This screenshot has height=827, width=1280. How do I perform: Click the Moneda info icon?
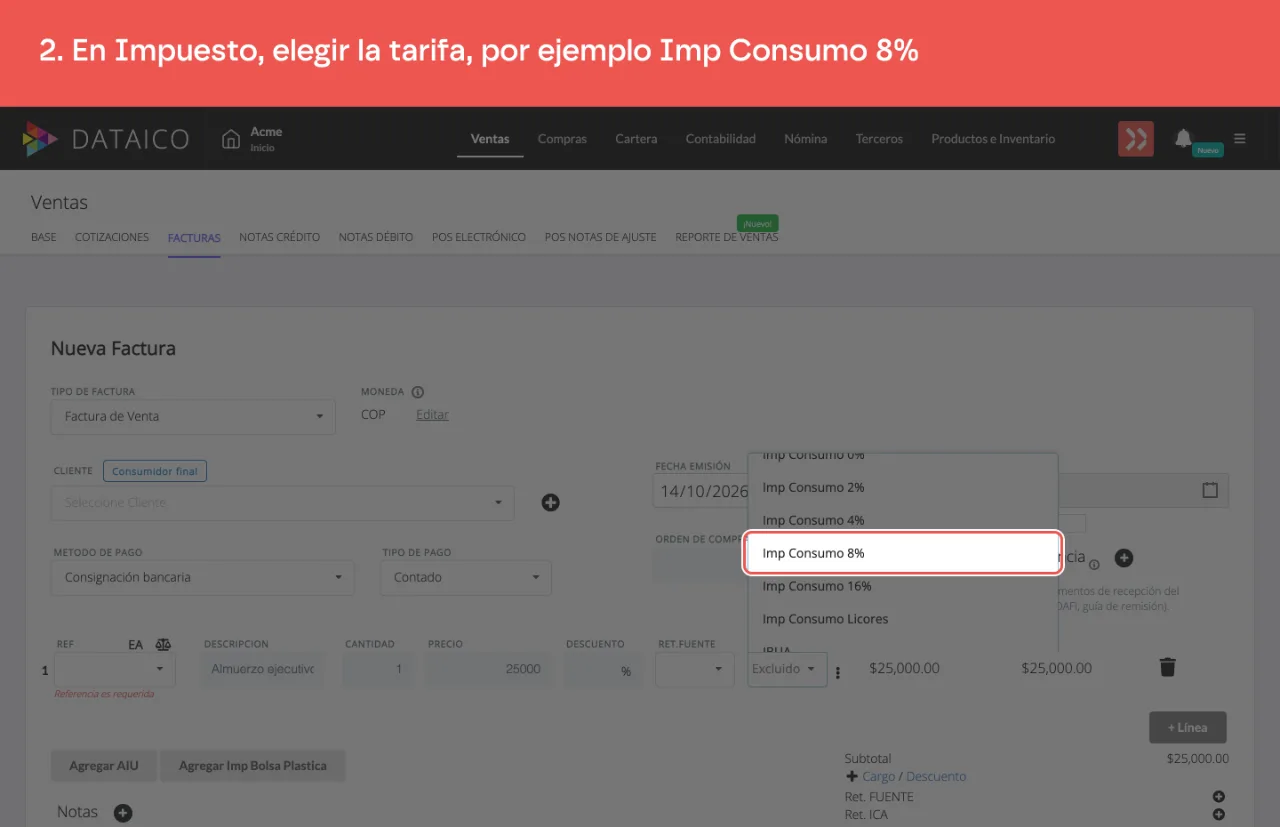(418, 392)
